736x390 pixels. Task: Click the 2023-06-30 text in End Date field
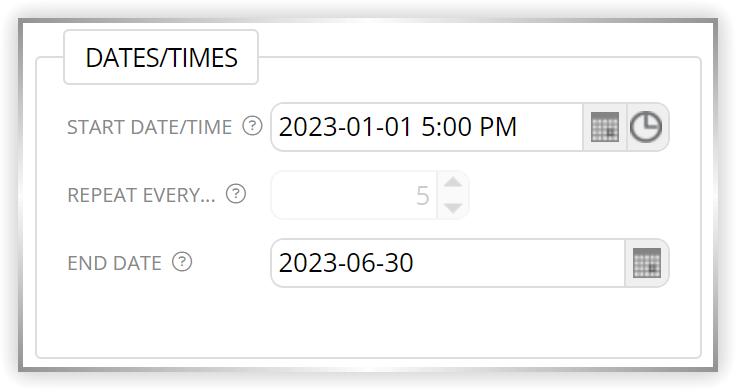click(346, 263)
